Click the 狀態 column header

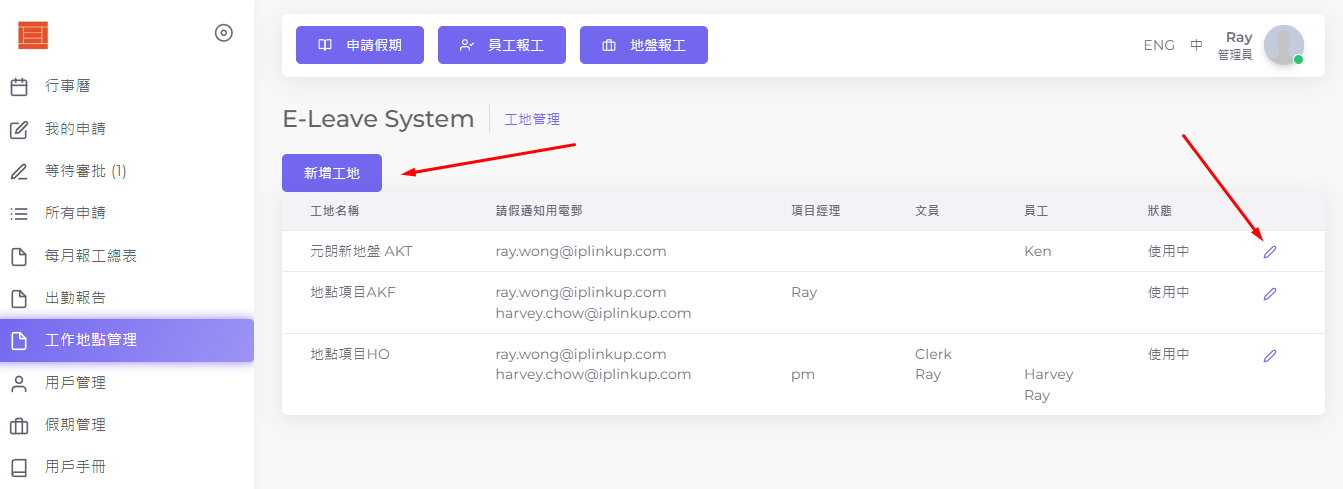1160,211
